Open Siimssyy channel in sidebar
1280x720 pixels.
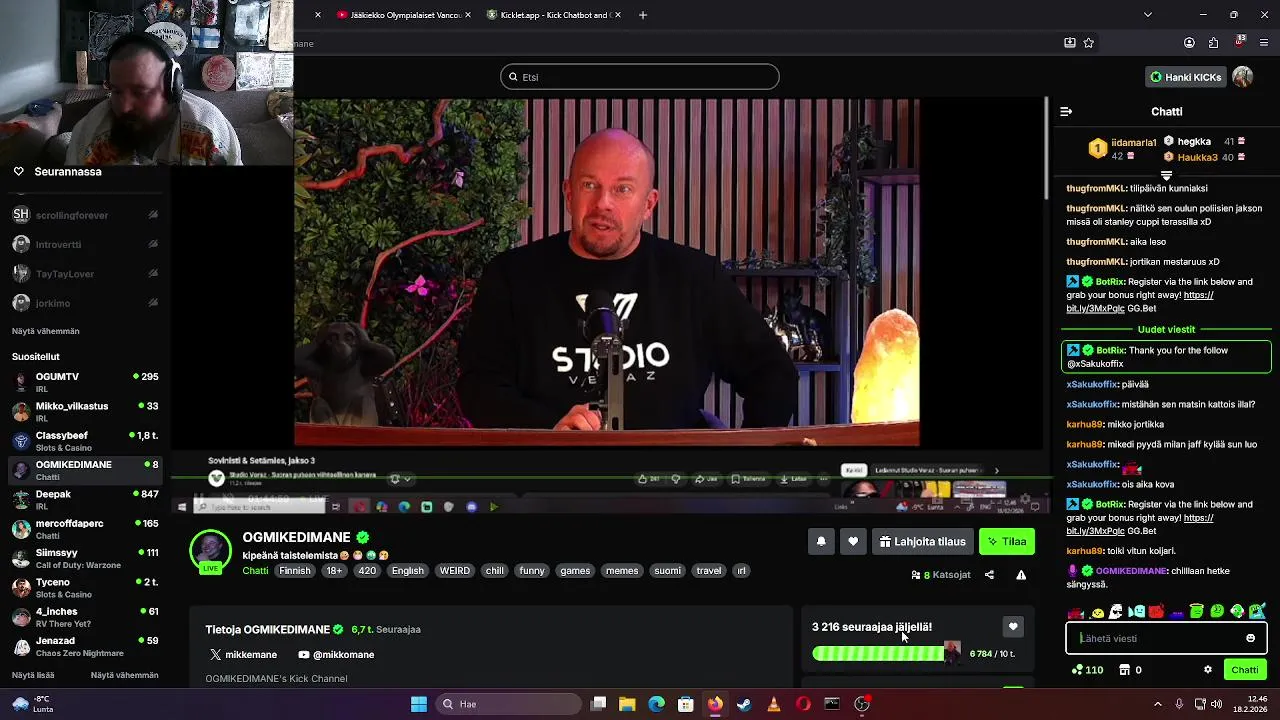[x=85, y=558]
